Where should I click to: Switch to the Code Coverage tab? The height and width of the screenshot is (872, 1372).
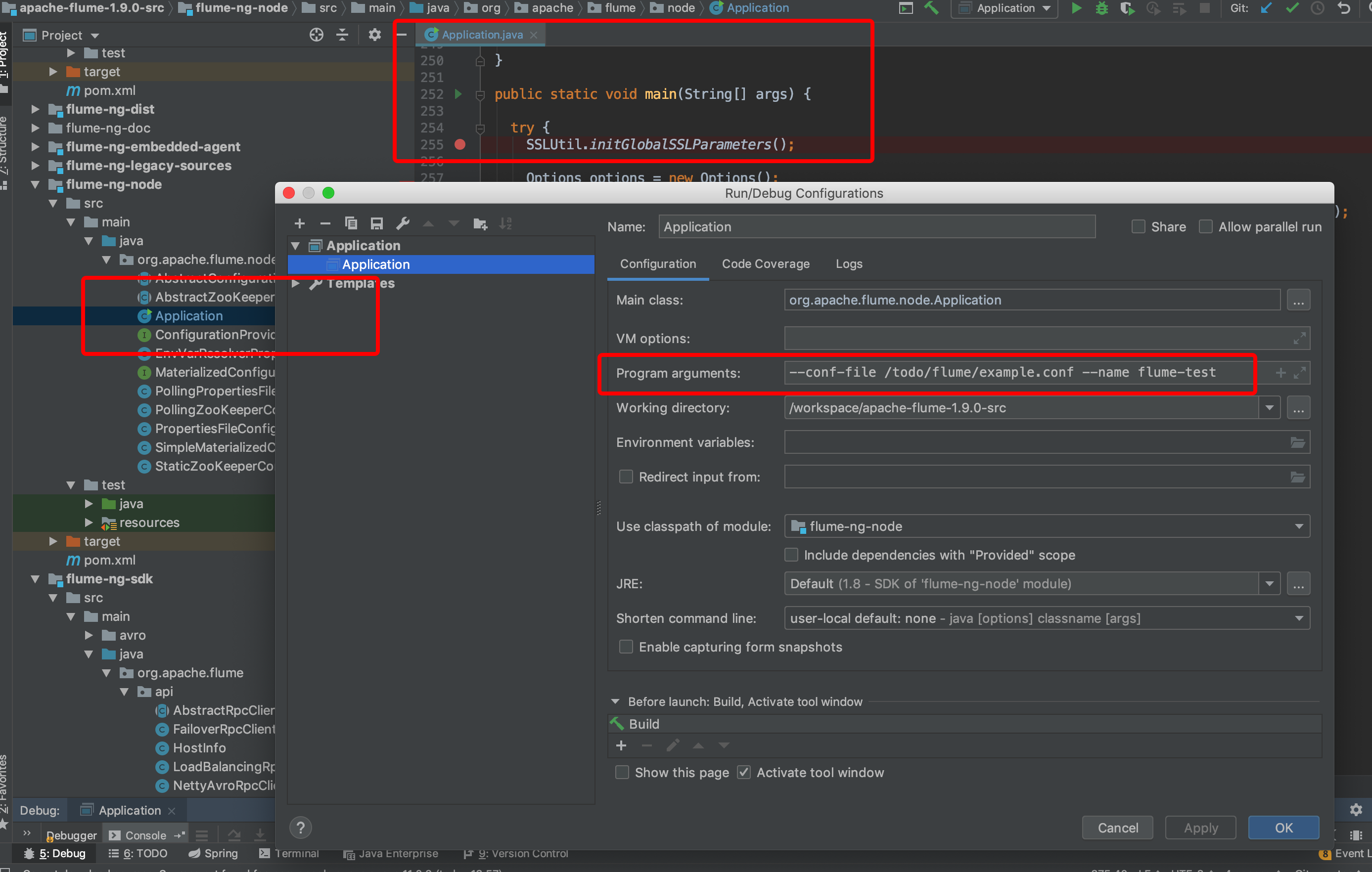point(766,263)
